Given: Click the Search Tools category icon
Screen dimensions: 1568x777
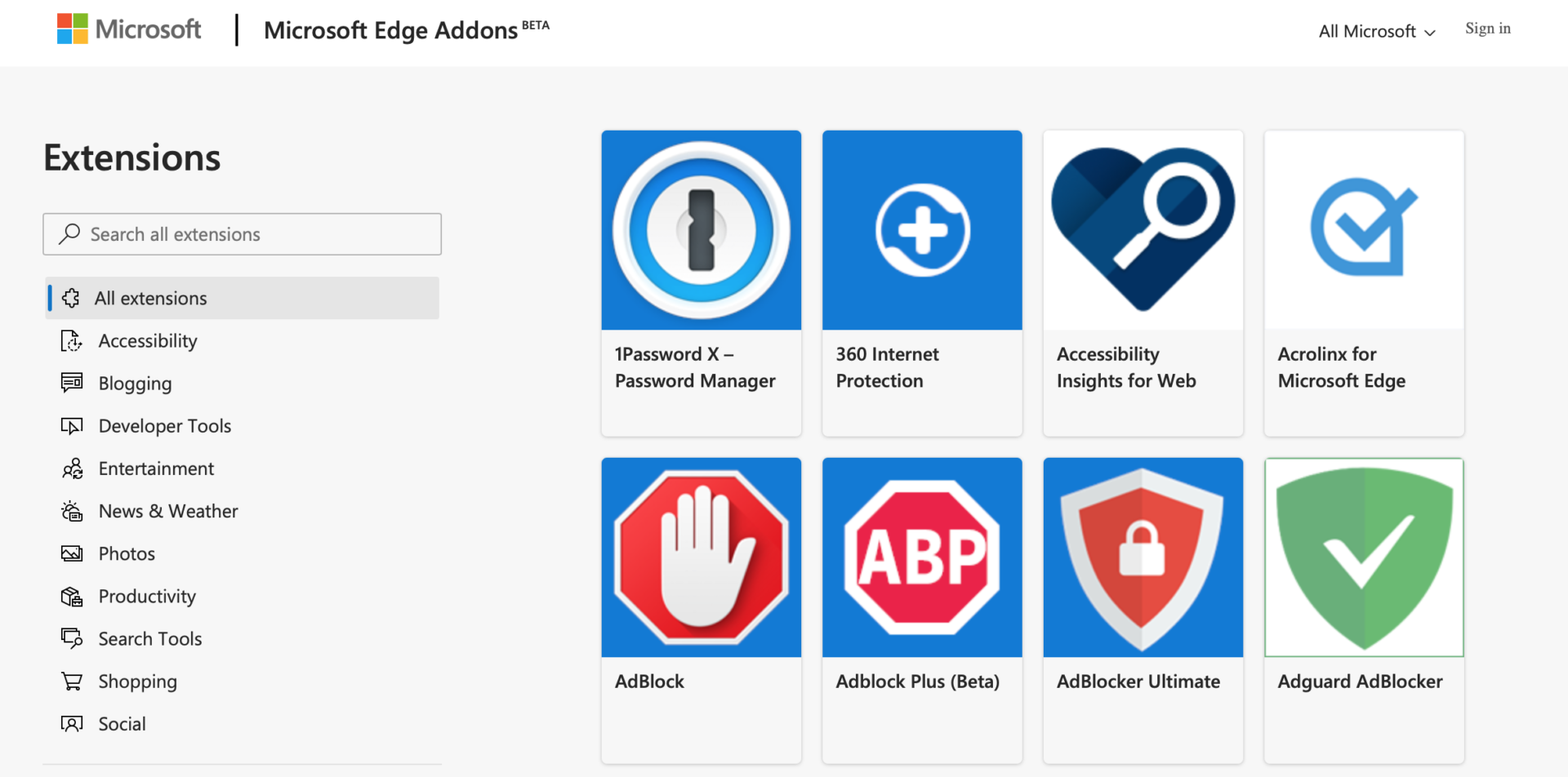Looking at the screenshot, I should click(x=72, y=638).
